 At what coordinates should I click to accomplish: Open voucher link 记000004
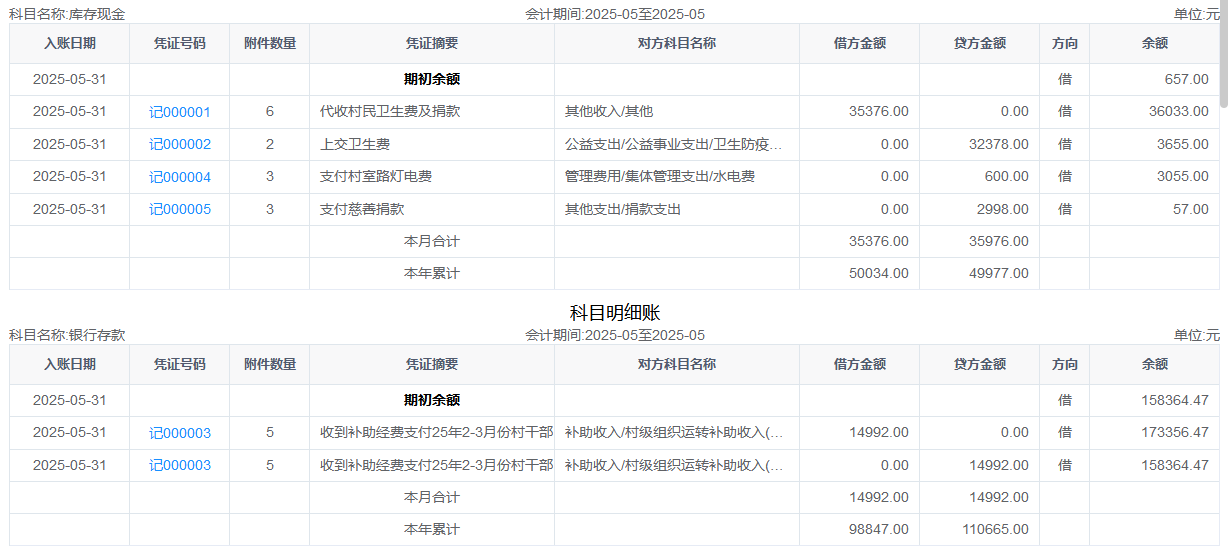[180, 177]
